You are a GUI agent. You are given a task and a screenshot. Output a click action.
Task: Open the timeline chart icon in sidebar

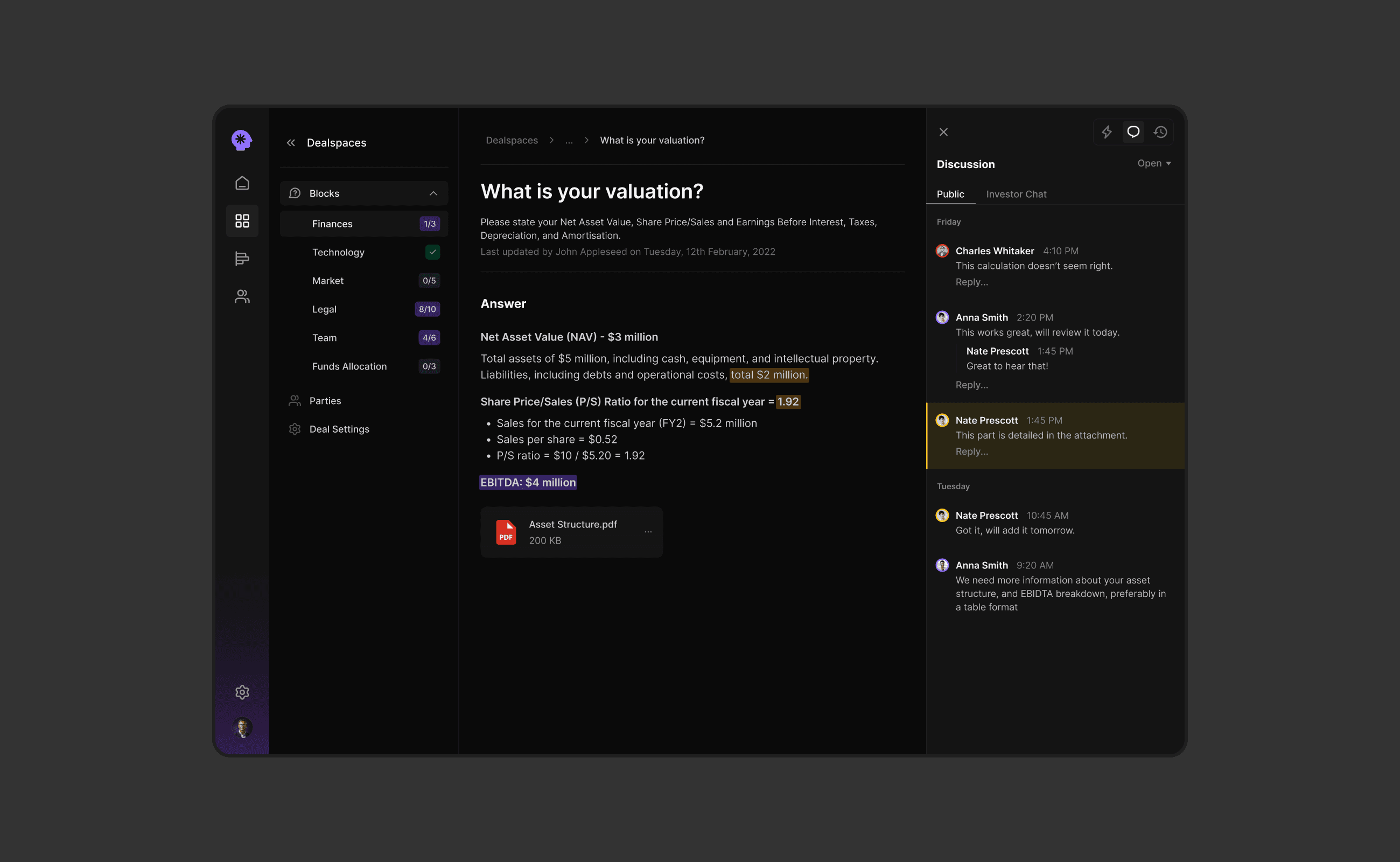click(x=242, y=258)
